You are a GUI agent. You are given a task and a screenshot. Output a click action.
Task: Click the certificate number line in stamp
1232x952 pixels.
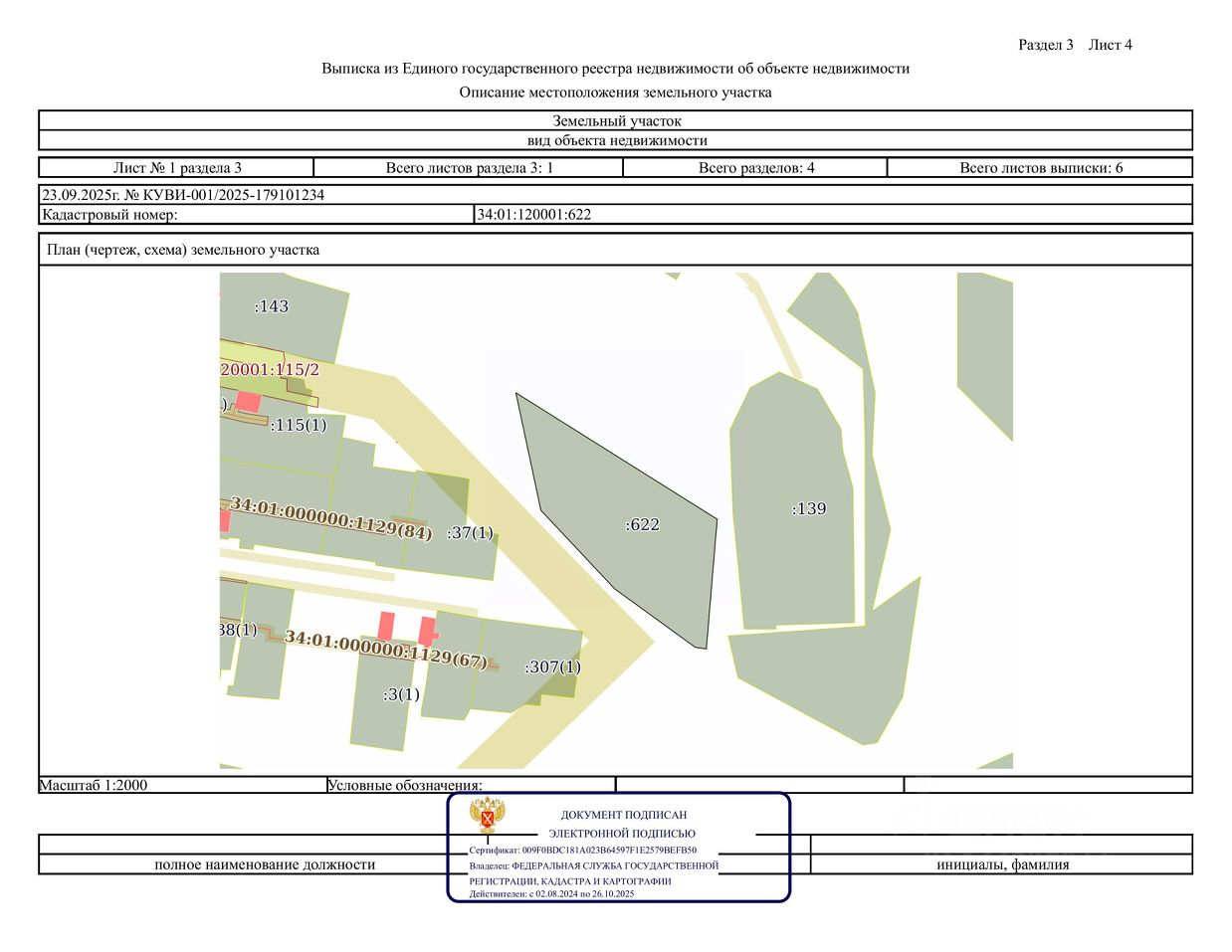click(x=583, y=851)
